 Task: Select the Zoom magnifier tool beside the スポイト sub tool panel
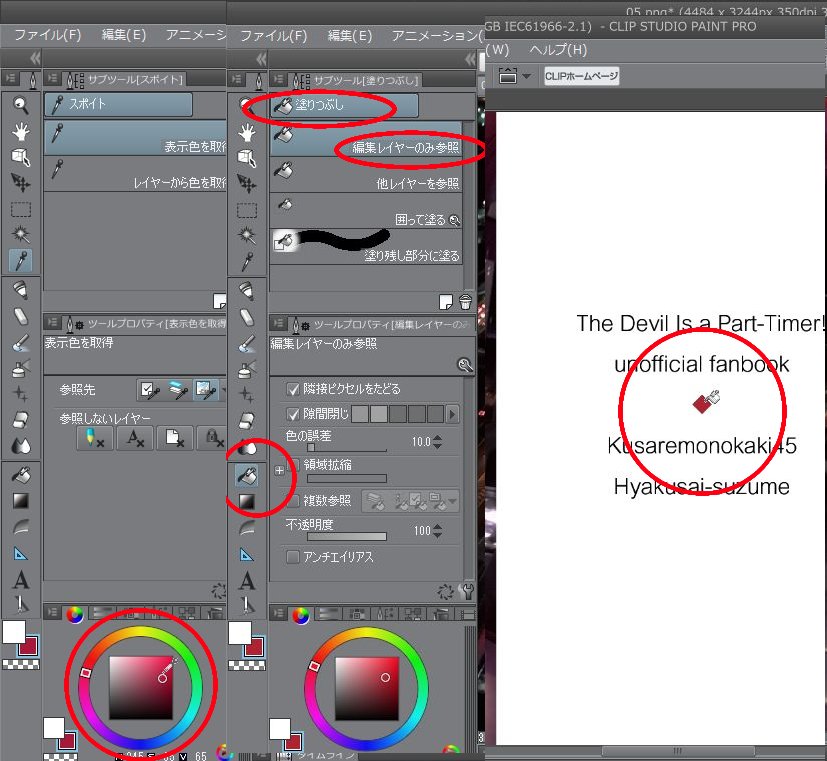tap(21, 105)
